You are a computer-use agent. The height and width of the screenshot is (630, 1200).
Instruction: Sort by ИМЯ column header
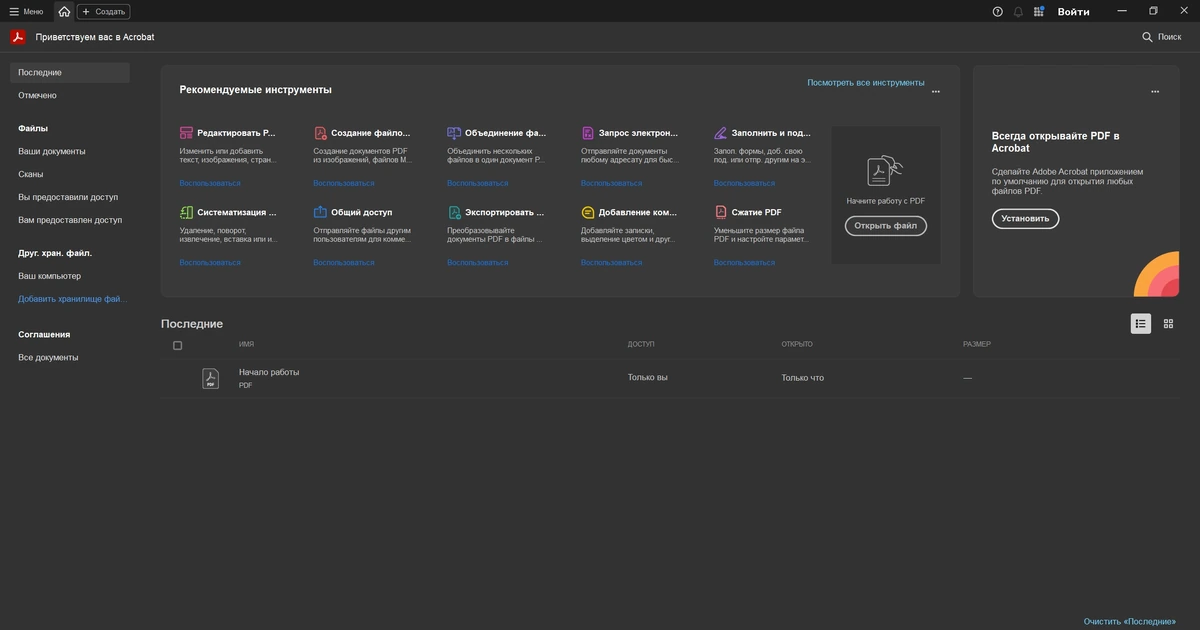(246, 344)
